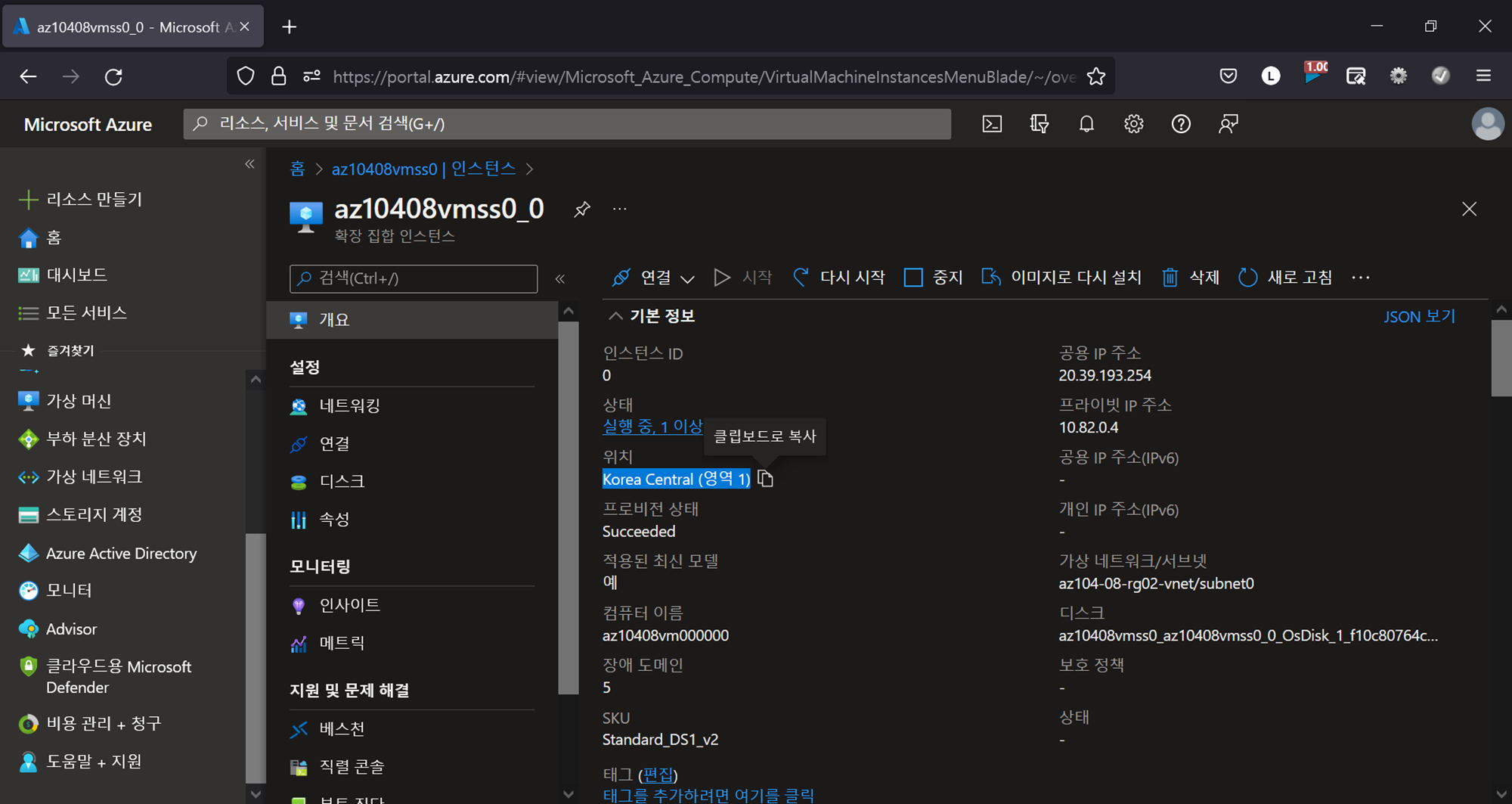This screenshot has width=1512, height=804.
Task: Click the Microsoft Azure logo text
Action: [88, 125]
